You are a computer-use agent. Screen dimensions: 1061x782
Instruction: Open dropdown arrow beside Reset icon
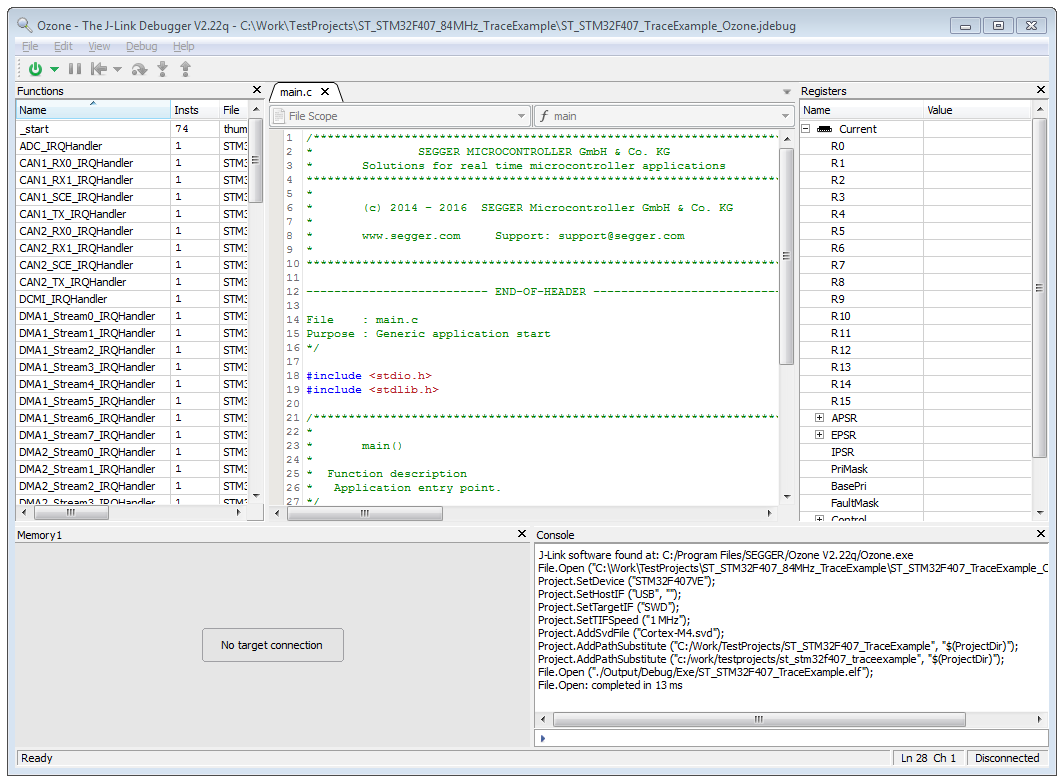point(118,69)
